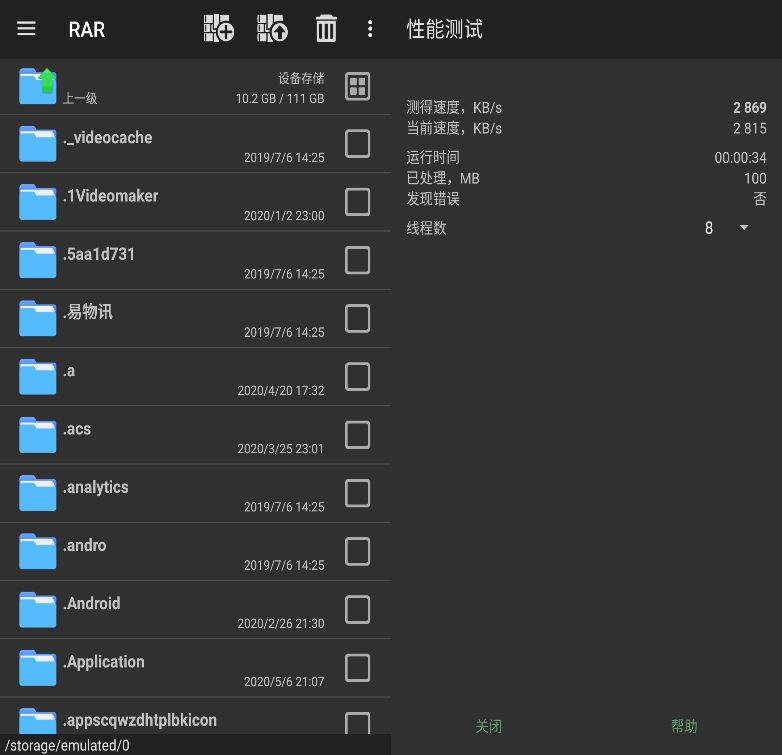782x755 pixels.
Task: Click the .appscqwzdhtplbkicon folder icon
Action: click(x=37, y=720)
